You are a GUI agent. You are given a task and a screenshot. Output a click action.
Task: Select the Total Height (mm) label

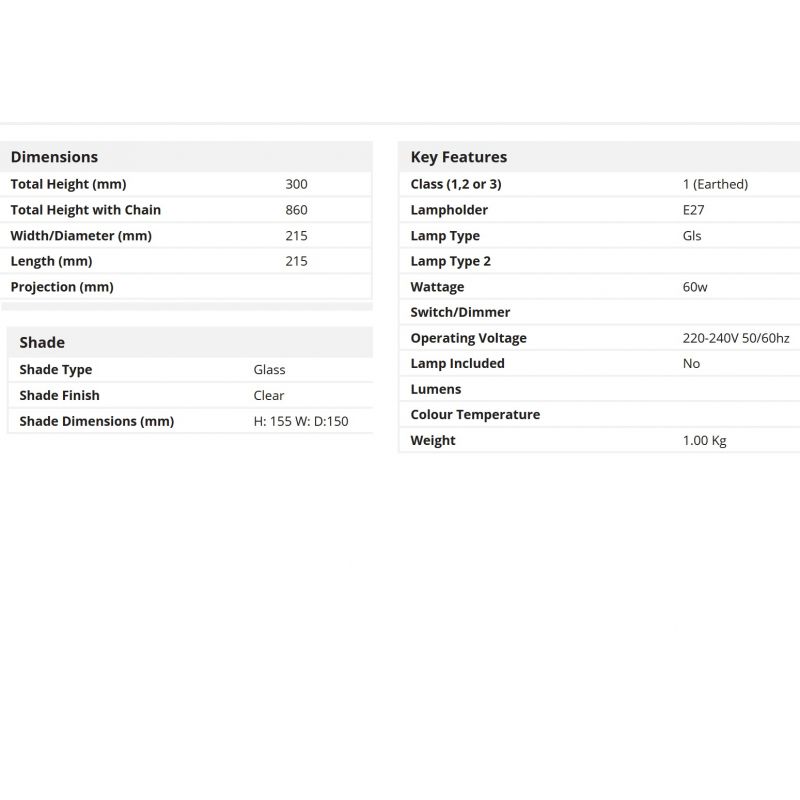(x=68, y=184)
